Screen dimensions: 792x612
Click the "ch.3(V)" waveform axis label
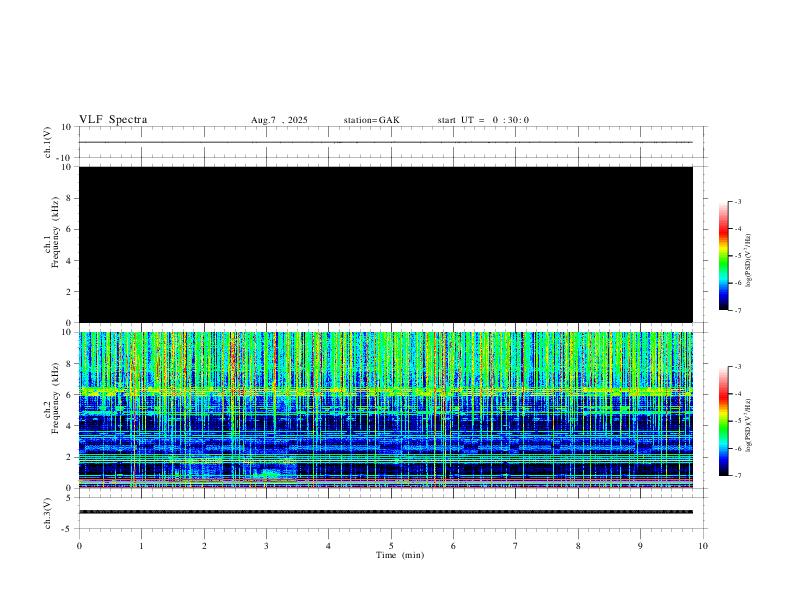coord(48,513)
